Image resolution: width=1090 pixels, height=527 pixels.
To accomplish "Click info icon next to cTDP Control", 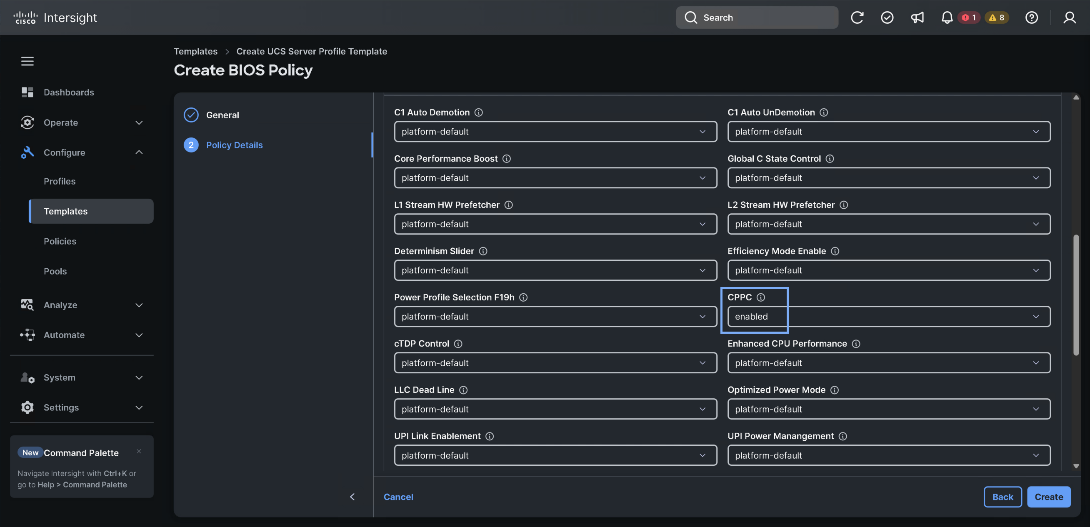I will pos(459,344).
